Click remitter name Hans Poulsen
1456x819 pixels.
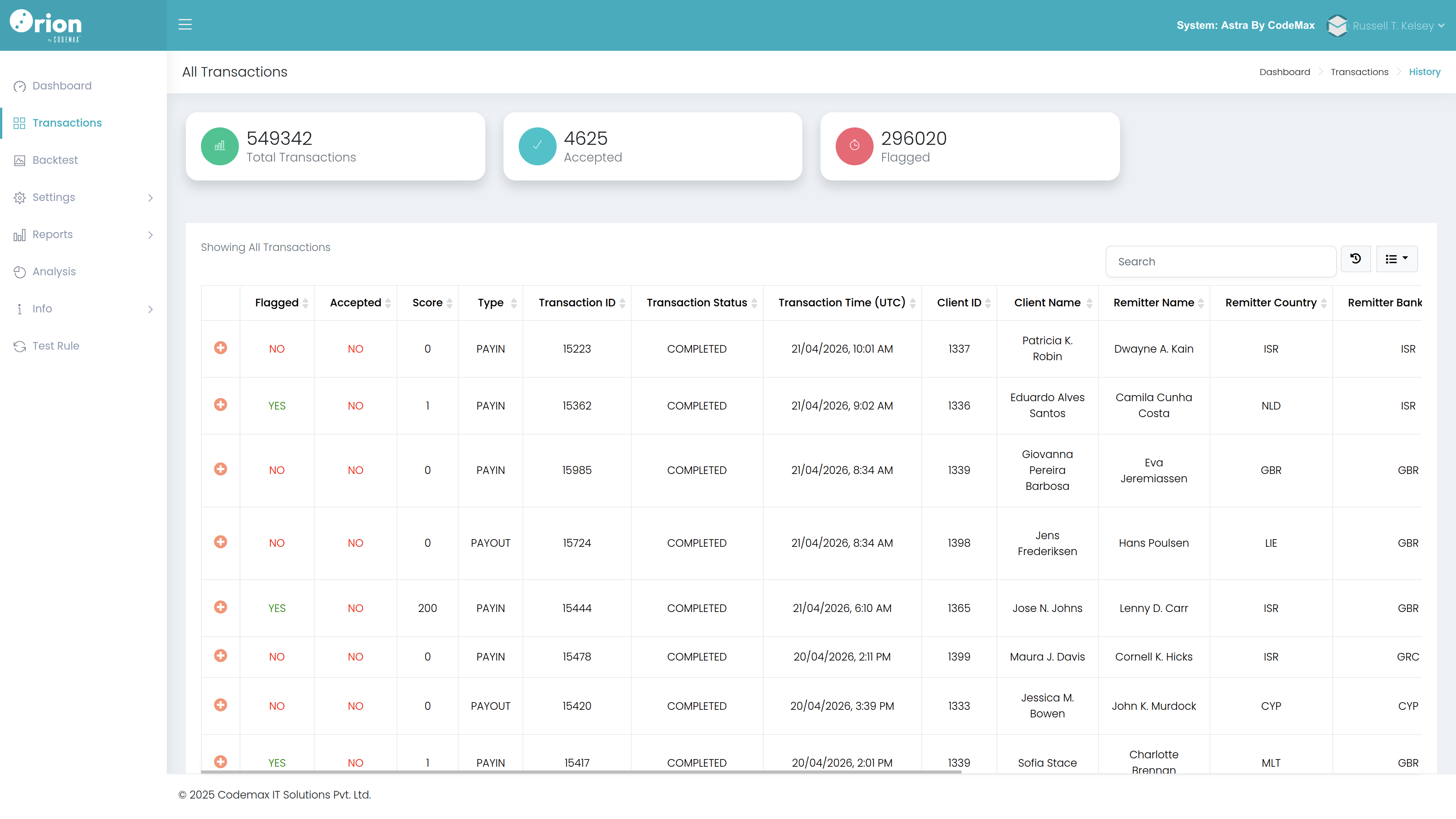tap(1153, 543)
